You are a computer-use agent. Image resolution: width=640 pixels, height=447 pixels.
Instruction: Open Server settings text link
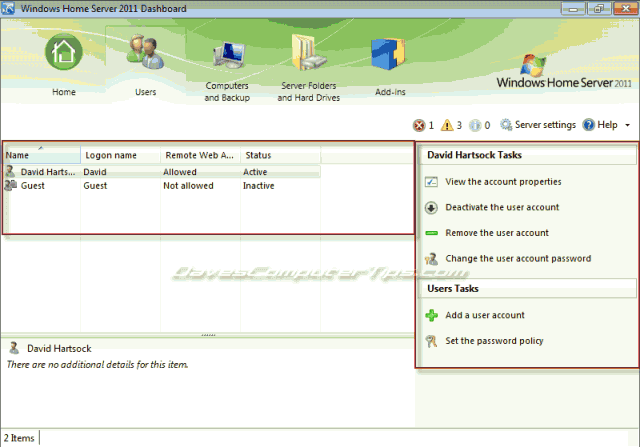tap(545, 125)
